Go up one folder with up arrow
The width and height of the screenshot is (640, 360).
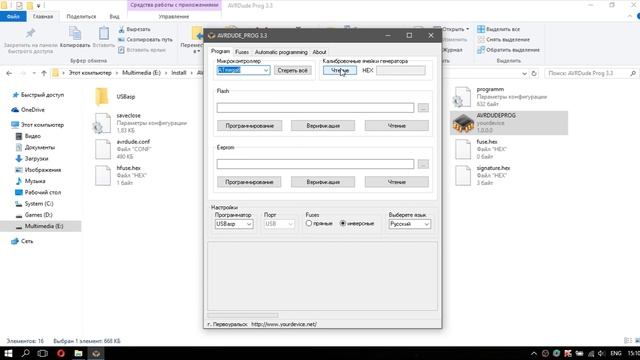[44, 73]
